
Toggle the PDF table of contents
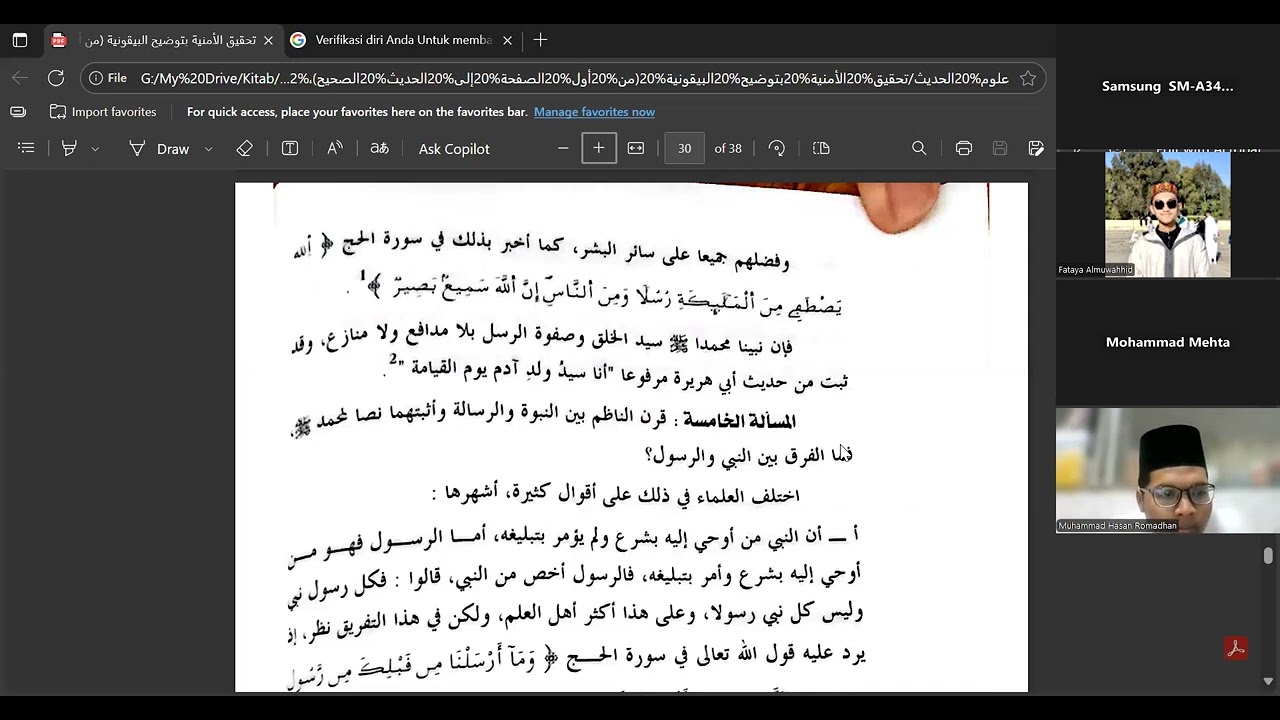26,148
